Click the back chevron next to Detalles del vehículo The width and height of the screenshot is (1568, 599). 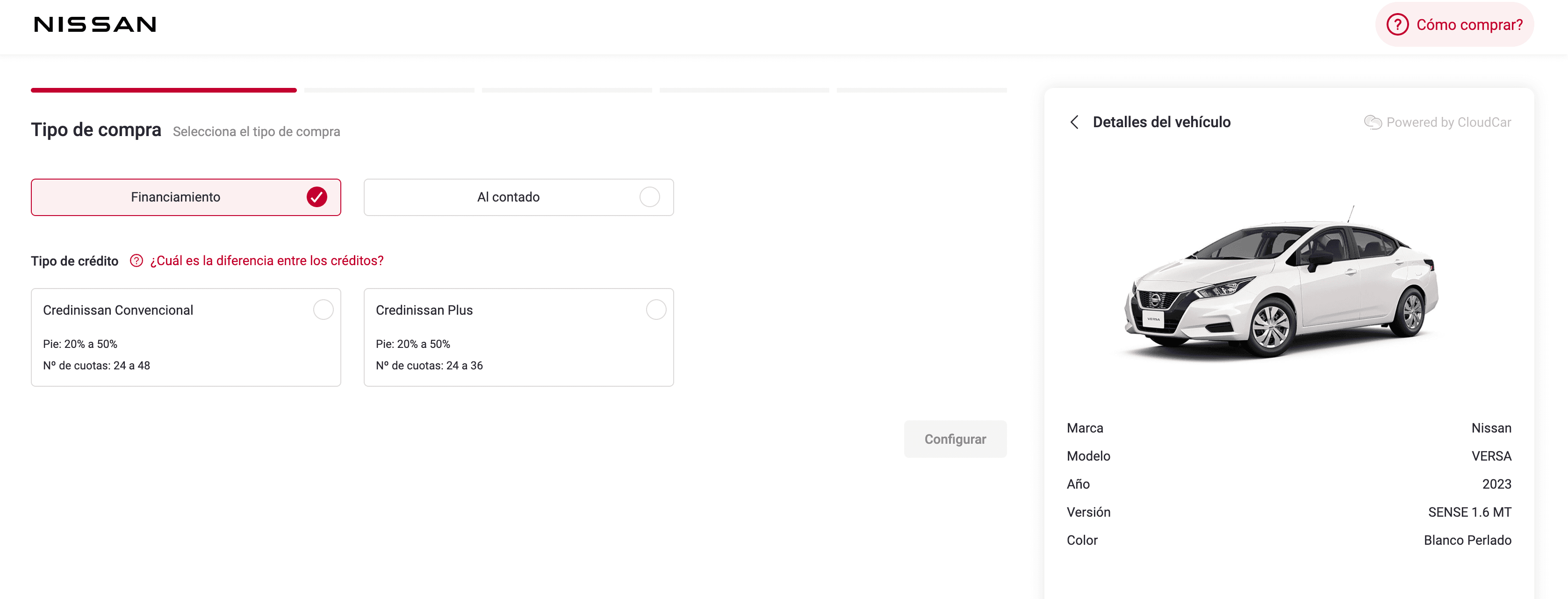tap(1074, 123)
